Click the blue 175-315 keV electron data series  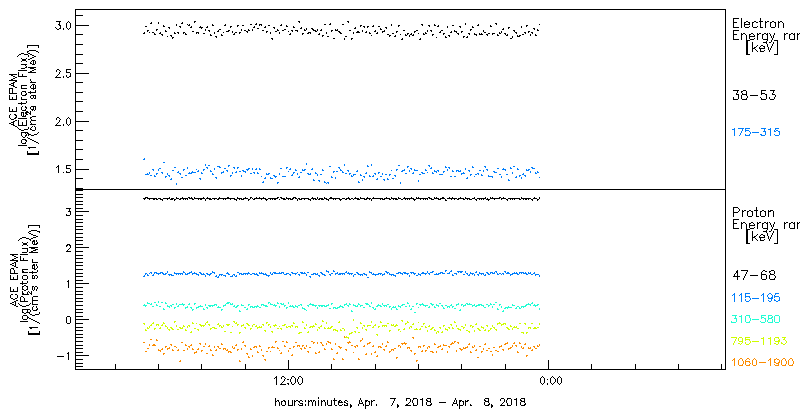pyautogui.click(x=341, y=172)
